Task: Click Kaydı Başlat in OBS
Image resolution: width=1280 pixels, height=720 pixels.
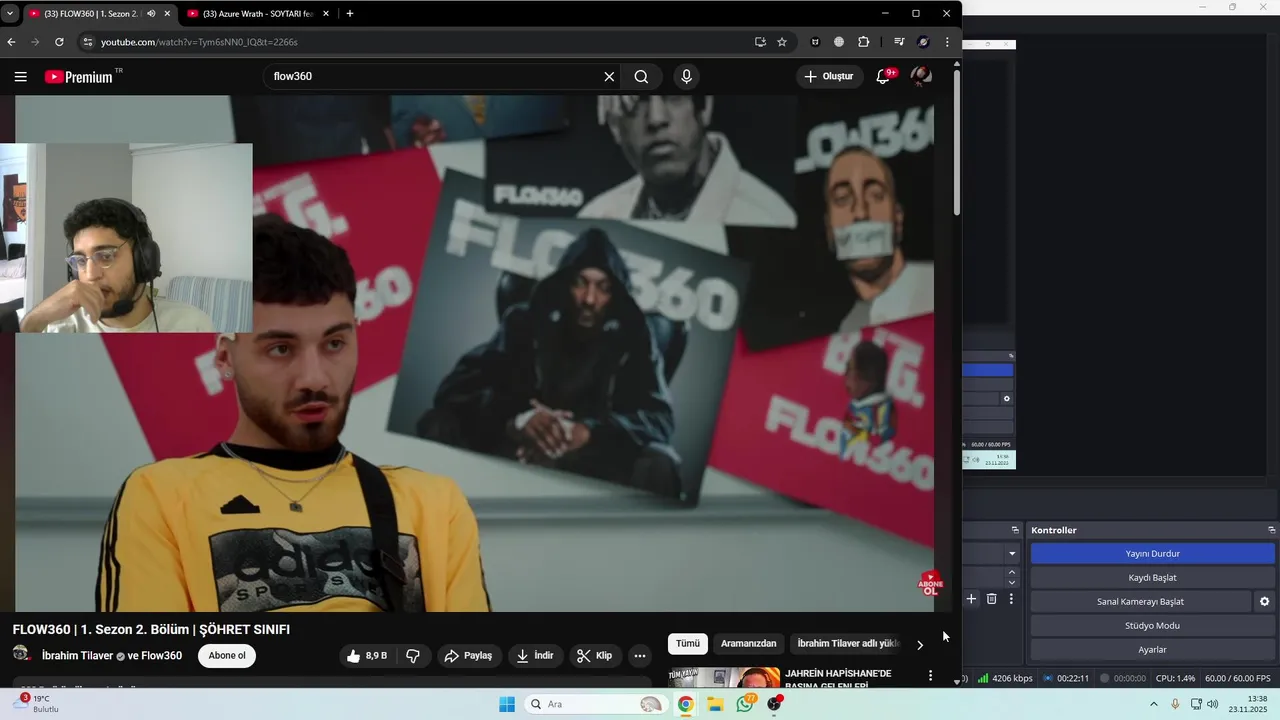Action: point(1152,578)
